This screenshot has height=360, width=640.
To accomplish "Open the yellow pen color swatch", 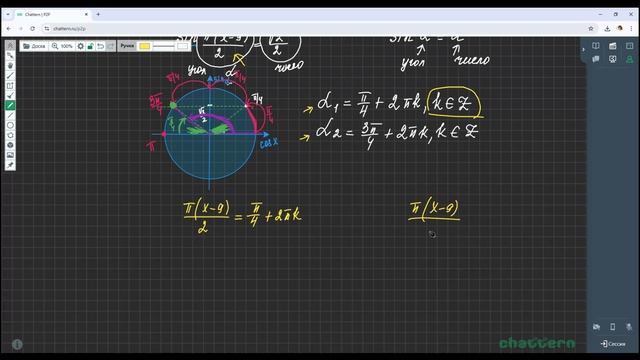I will 144,46.
